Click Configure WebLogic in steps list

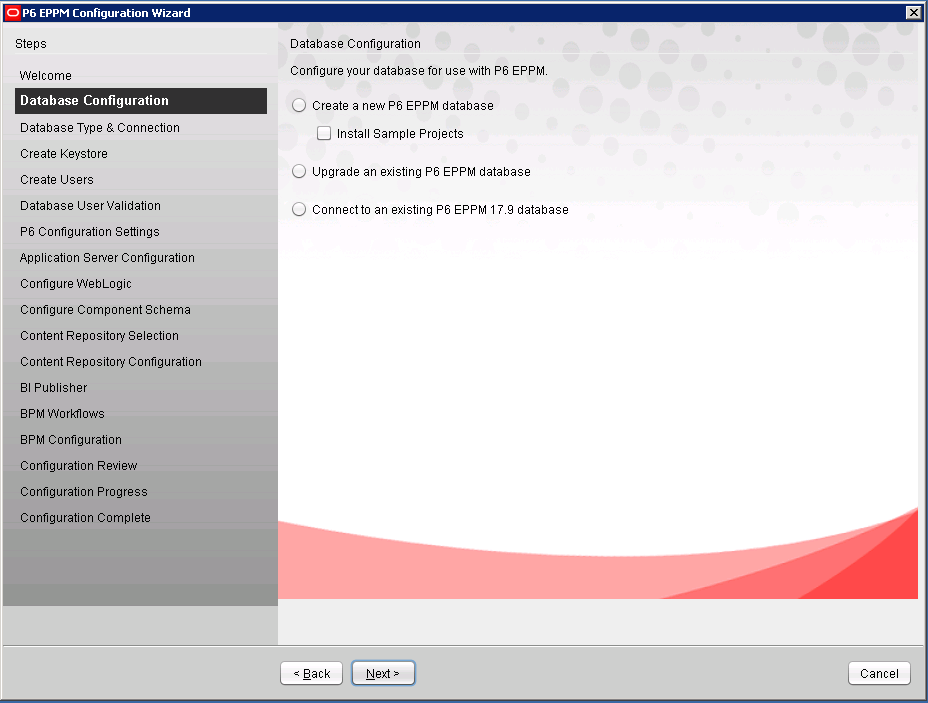point(76,284)
